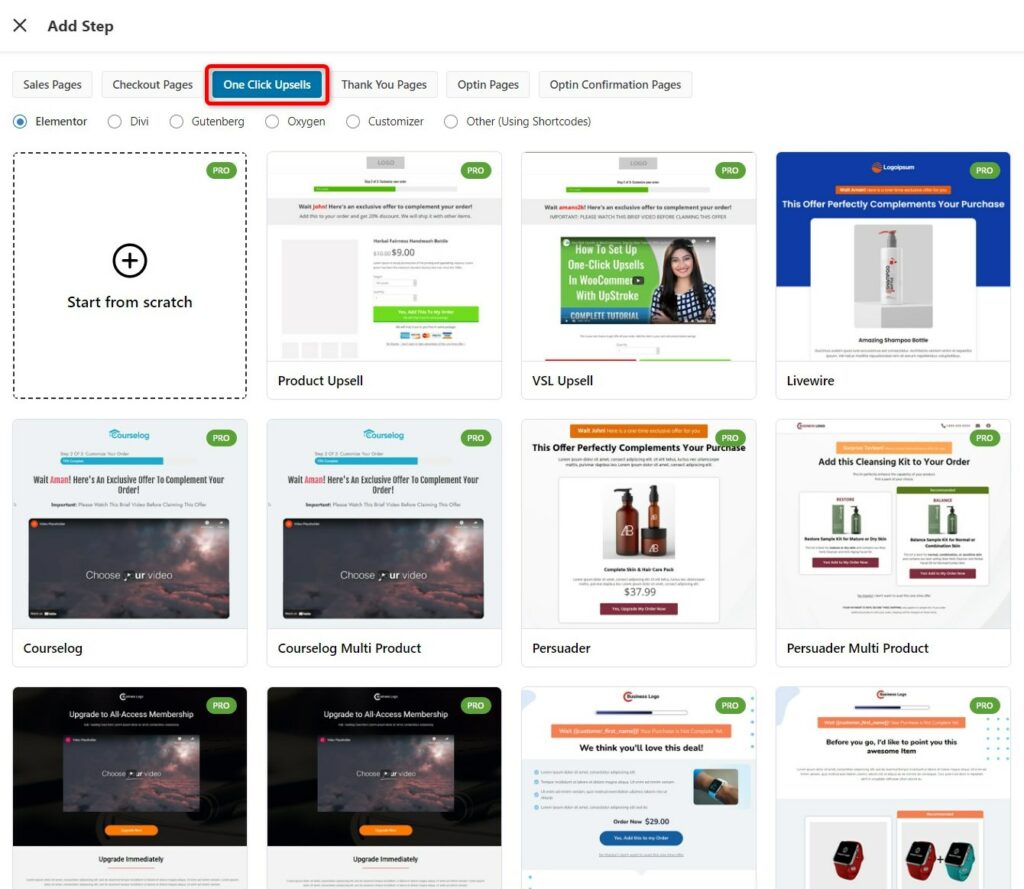Click the "Livewire" template name
1024x889 pixels.
tap(810, 381)
